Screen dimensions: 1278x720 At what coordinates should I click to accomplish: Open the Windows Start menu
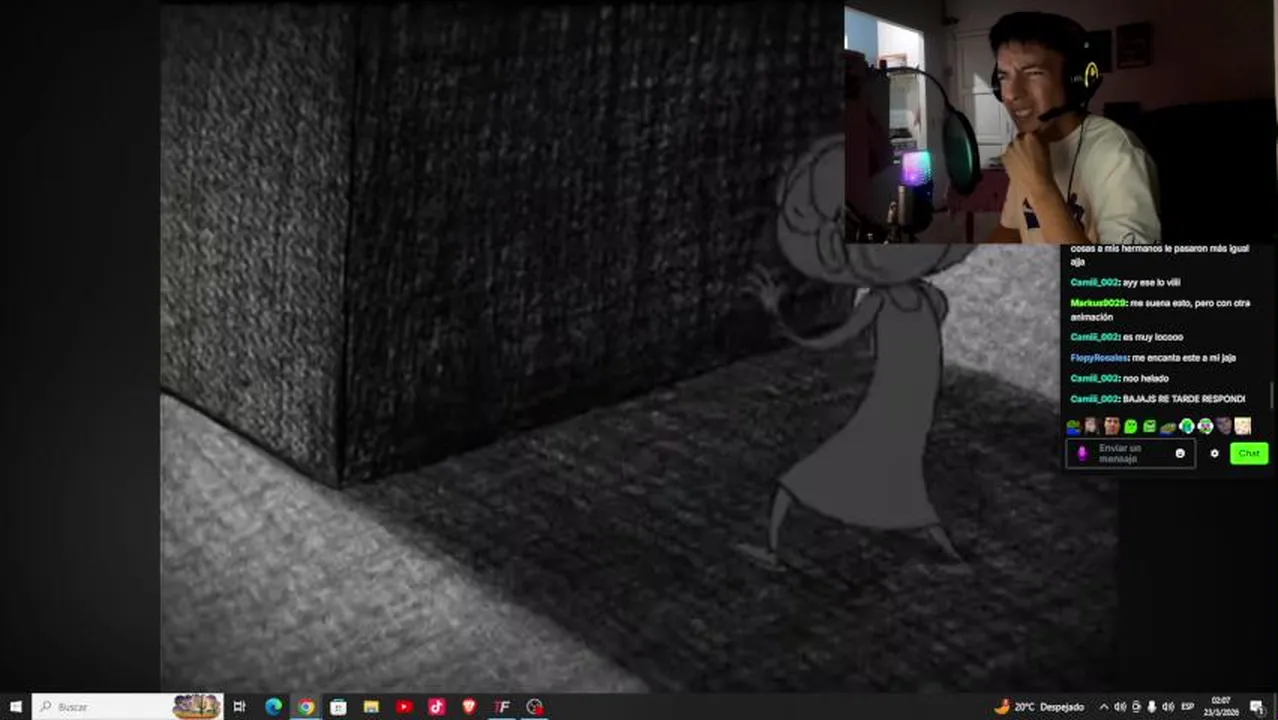click(15, 707)
